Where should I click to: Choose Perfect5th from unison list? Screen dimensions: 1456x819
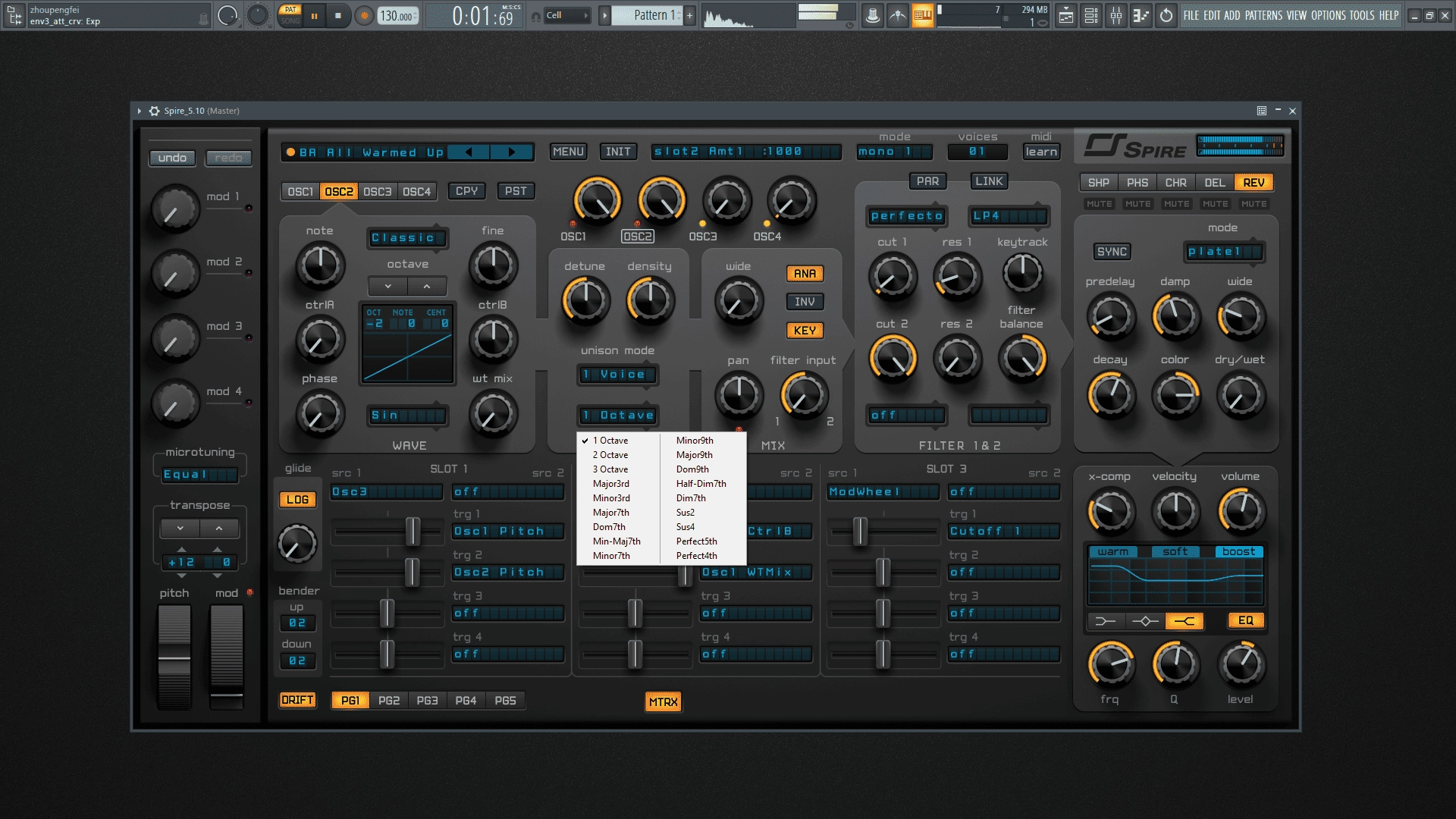[x=697, y=541]
